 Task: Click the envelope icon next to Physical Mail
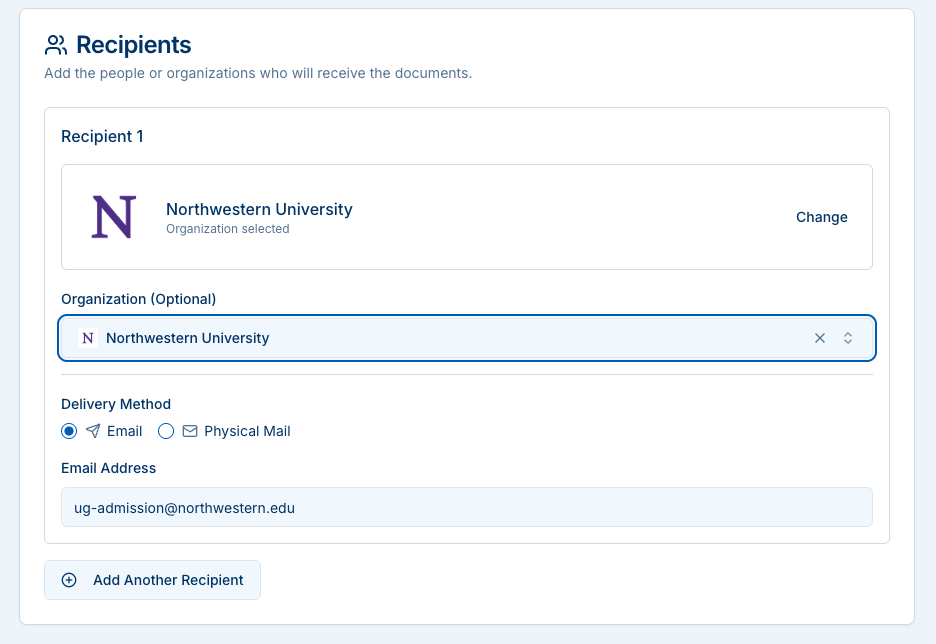[x=189, y=431]
